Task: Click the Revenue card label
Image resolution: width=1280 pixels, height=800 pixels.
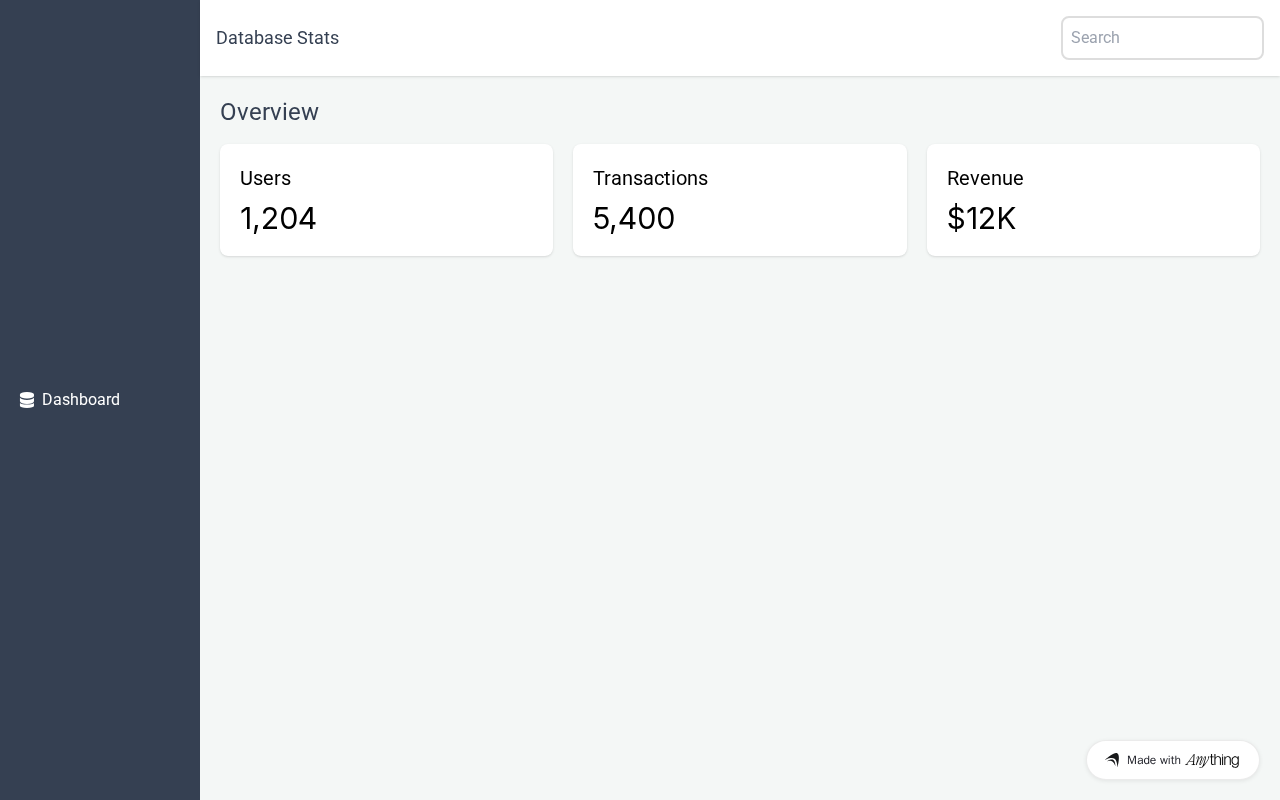Action: [985, 178]
